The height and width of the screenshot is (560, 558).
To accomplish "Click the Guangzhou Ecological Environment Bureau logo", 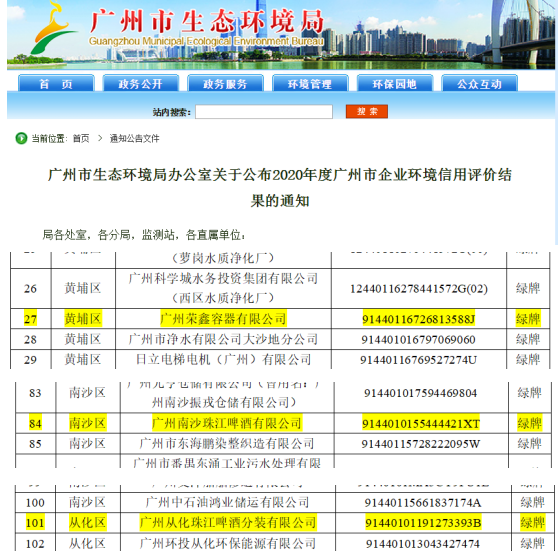I will 53,29.
